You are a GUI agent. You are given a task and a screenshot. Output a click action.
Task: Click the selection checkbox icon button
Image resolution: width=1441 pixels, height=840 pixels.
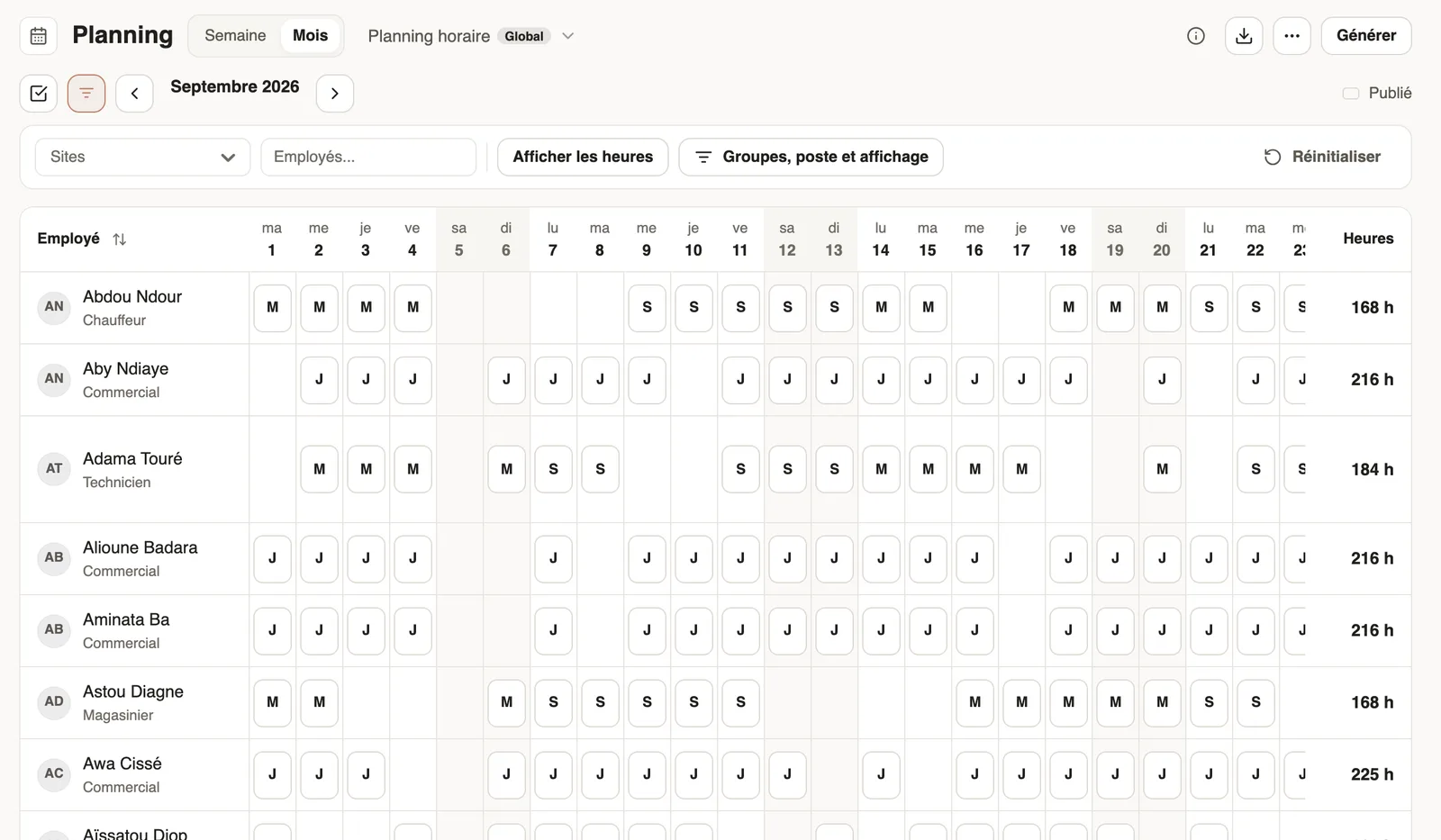(x=39, y=93)
